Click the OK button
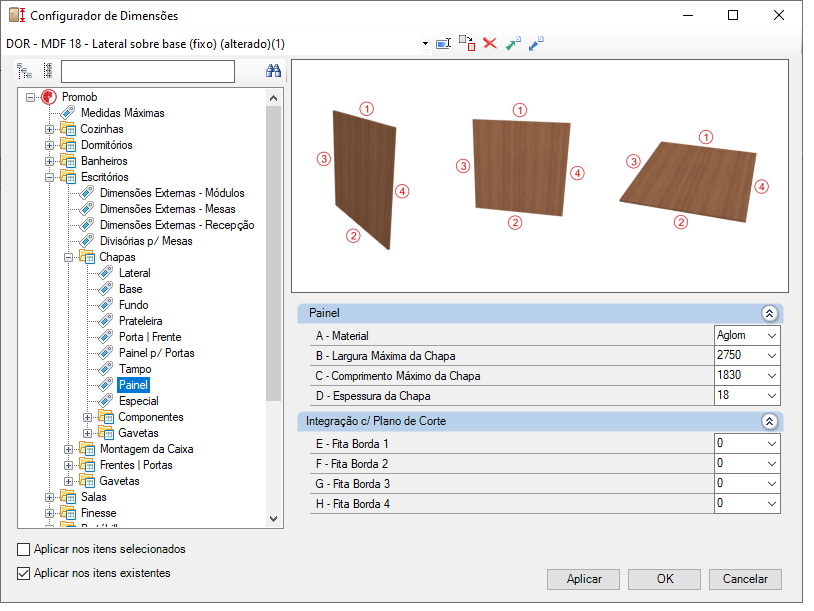 tap(664, 579)
